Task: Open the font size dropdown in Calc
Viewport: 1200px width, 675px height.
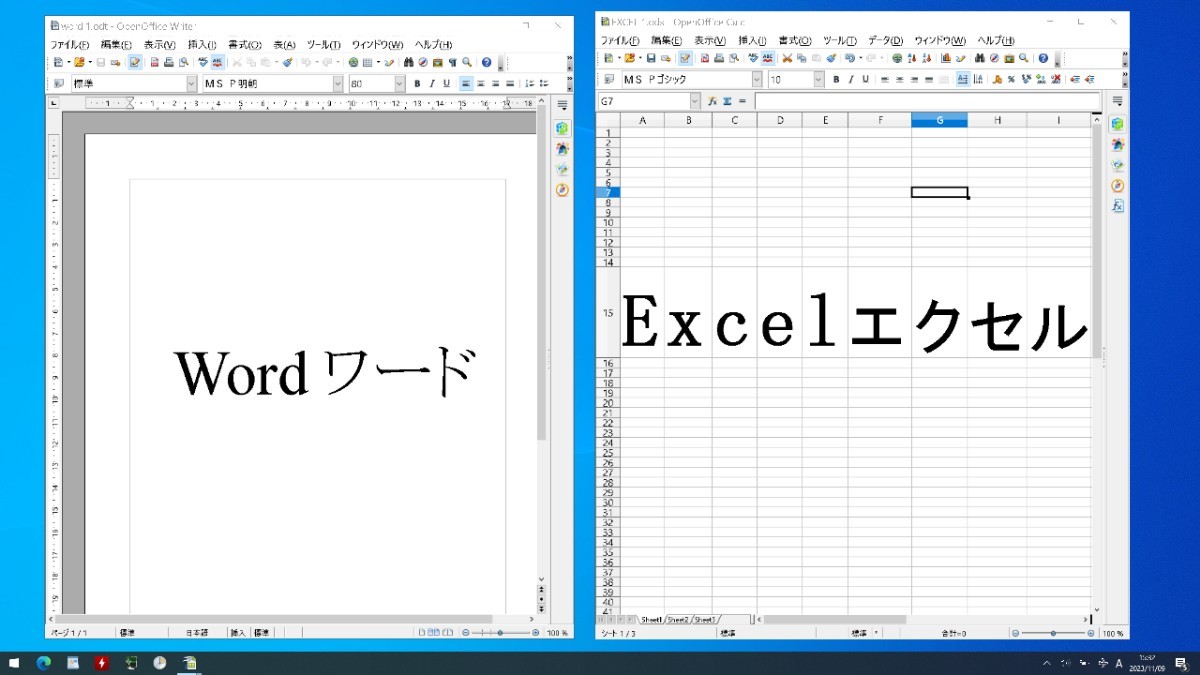Action: pos(818,80)
